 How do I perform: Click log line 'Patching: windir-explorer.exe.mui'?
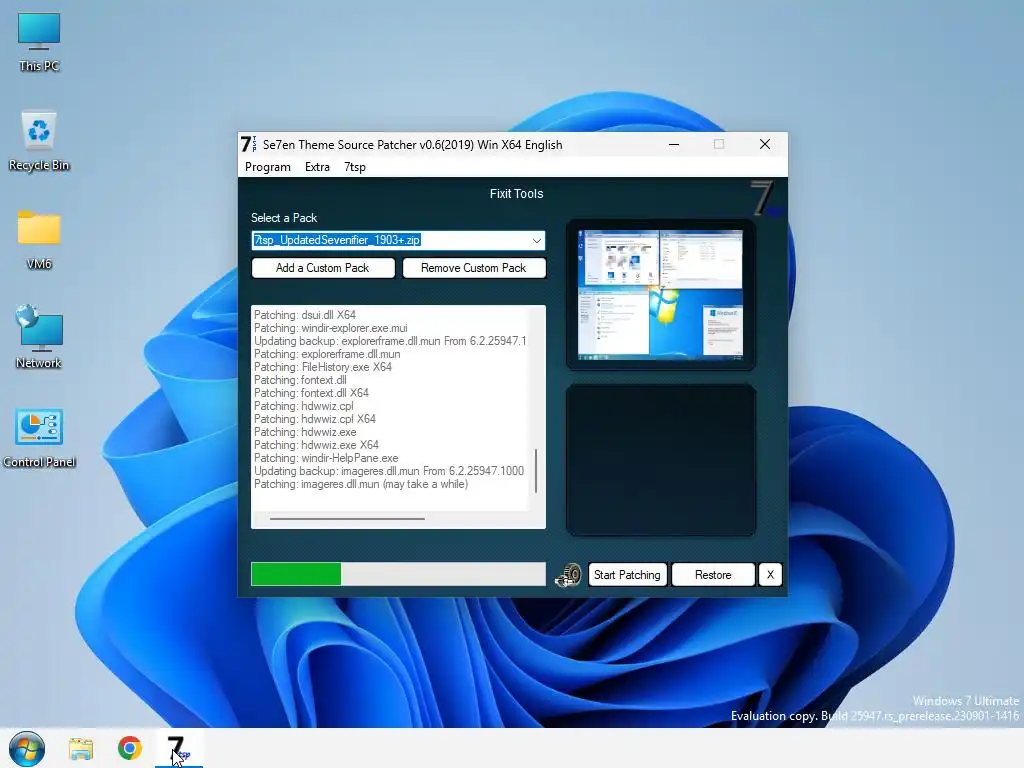330,328
